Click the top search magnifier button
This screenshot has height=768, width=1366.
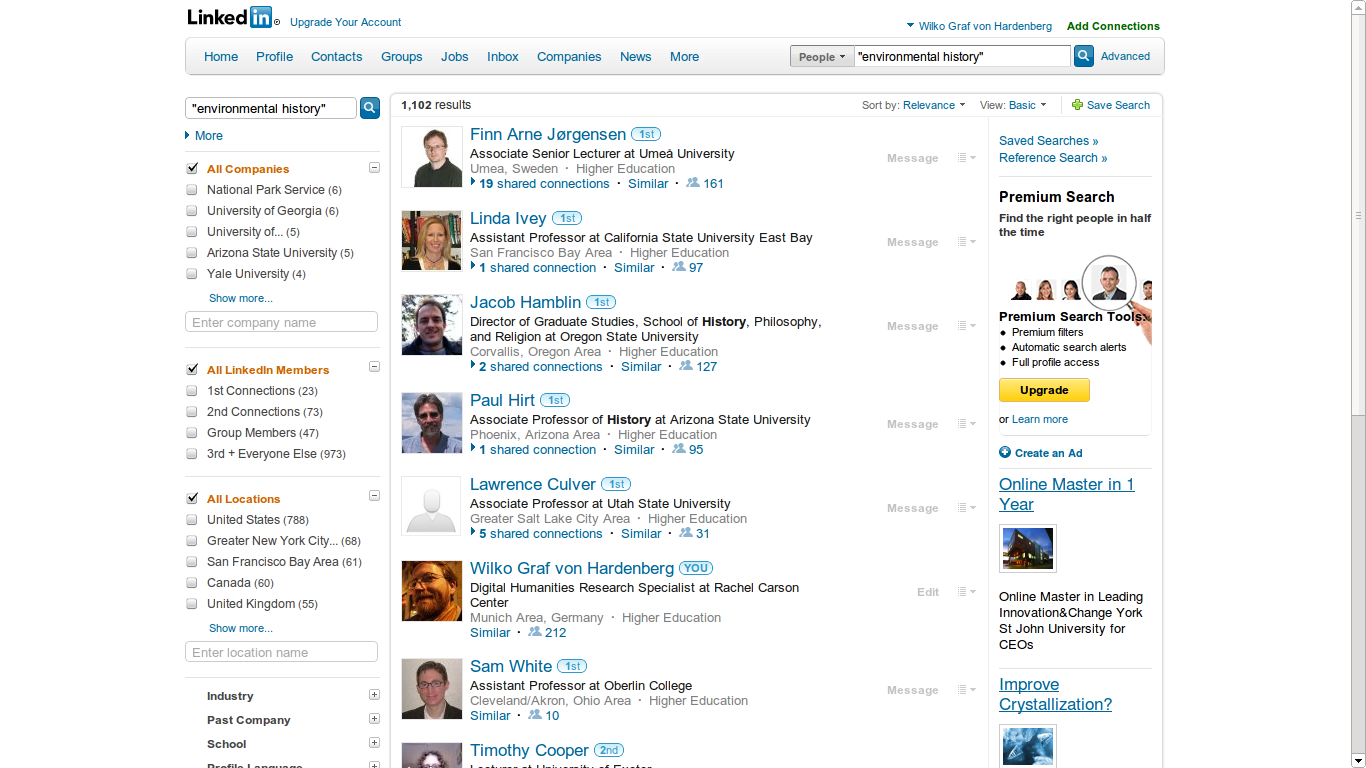click(1084, 57)
